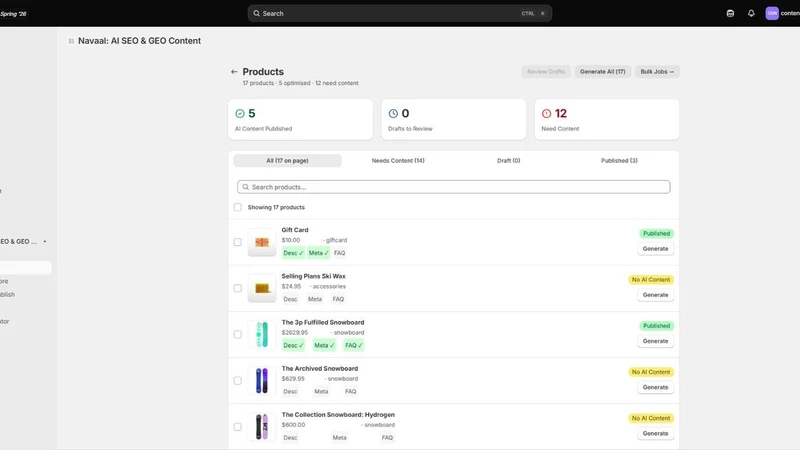
Task: Click the AI Content Published stat card
Action: pos(301,119)
